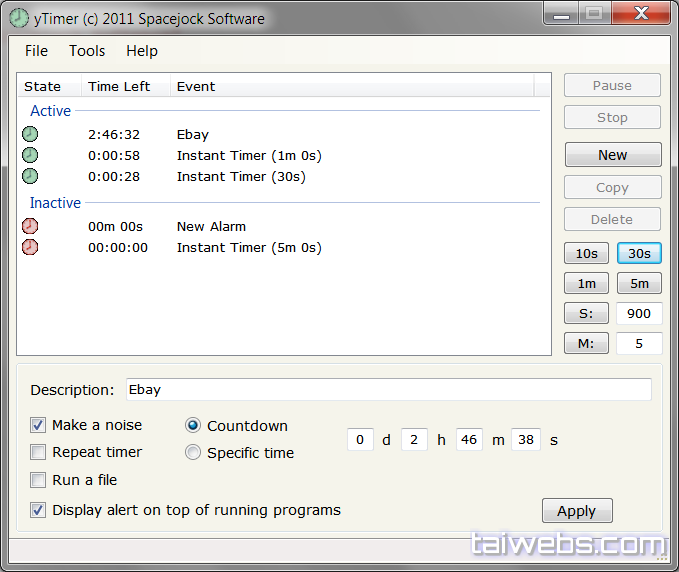Uncheck the Make a noise checkbox

click(x=38, y=425)
